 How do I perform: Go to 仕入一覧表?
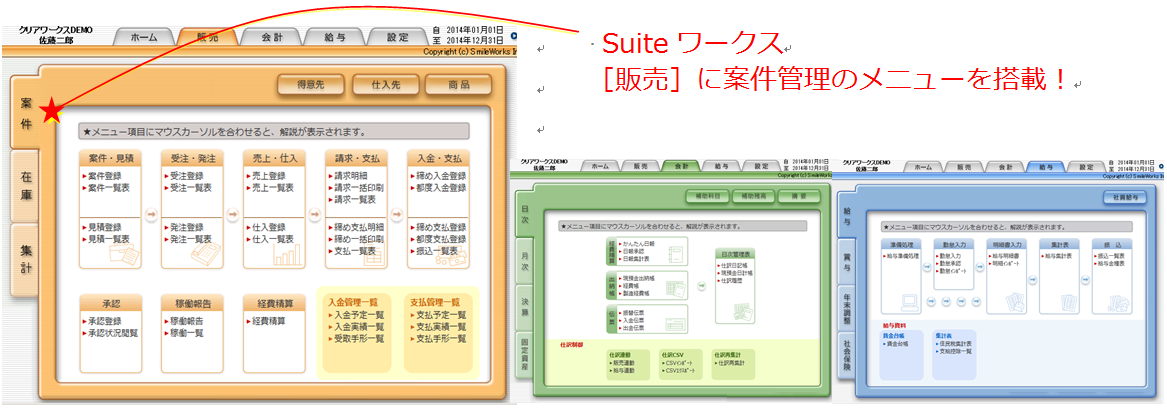[x=271, y=239]
